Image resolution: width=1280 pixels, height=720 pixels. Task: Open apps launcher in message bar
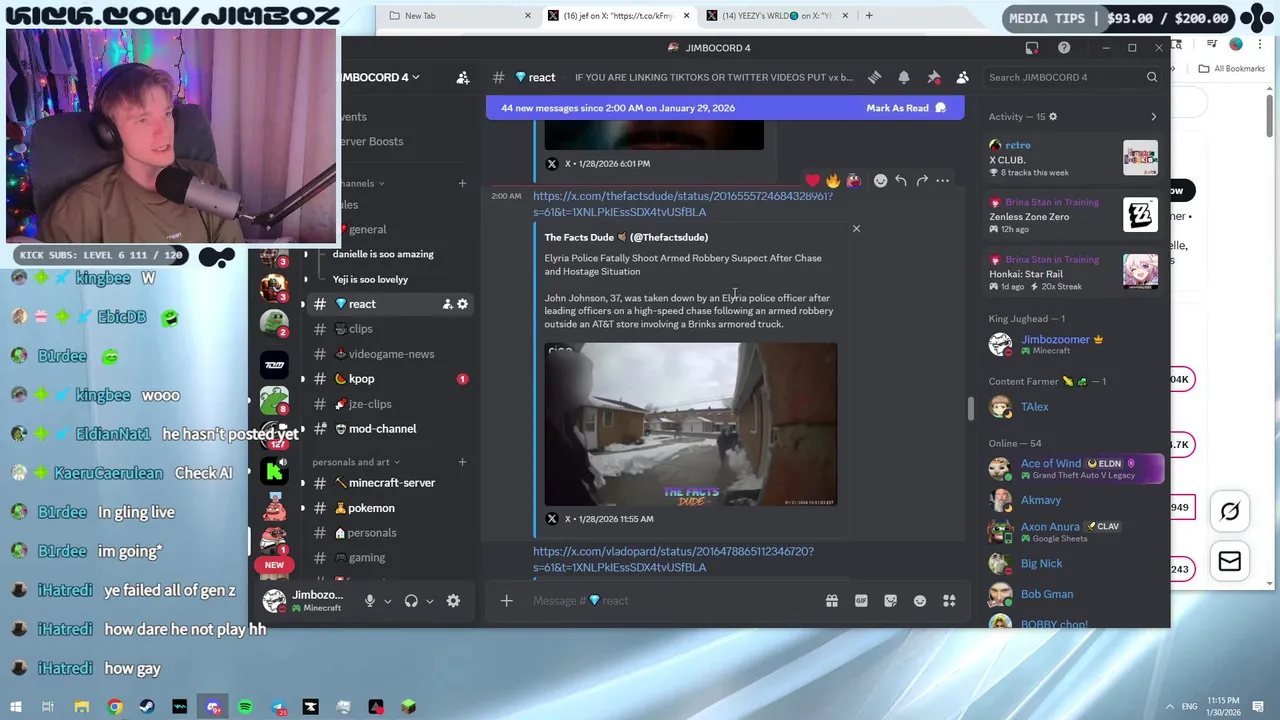949,600
